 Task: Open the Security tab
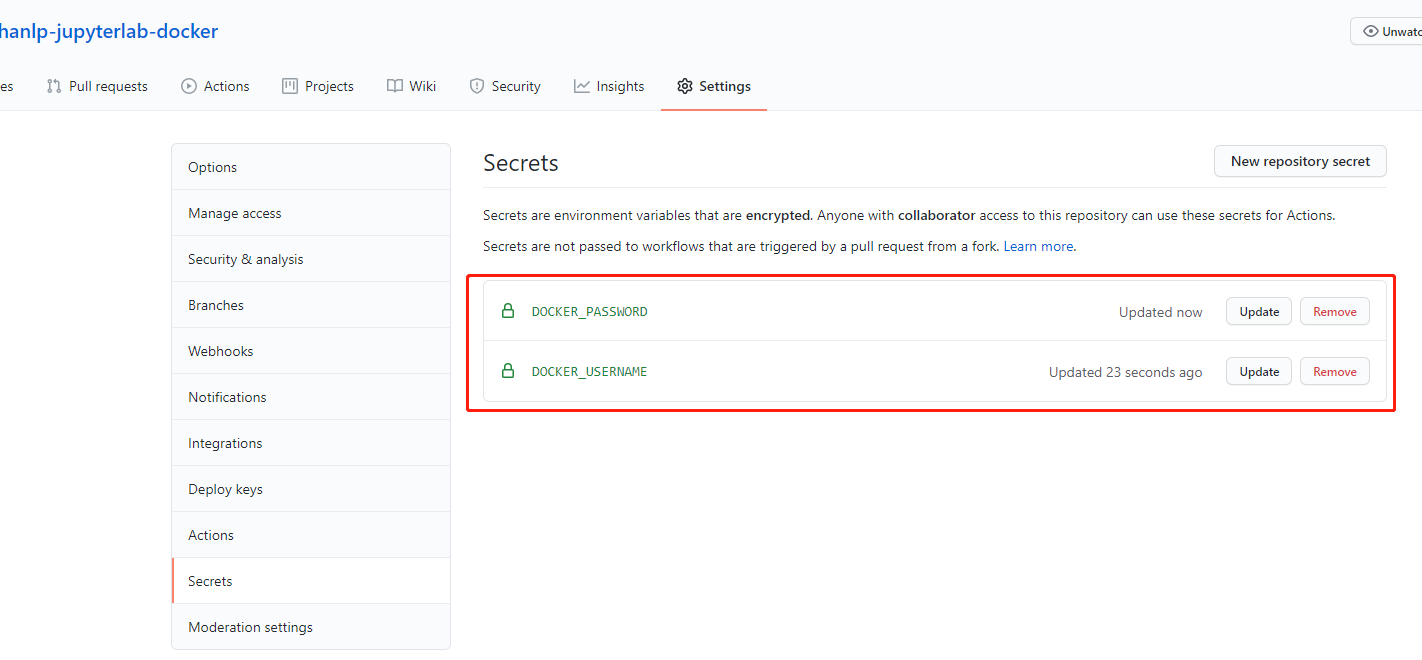[505, 86]
